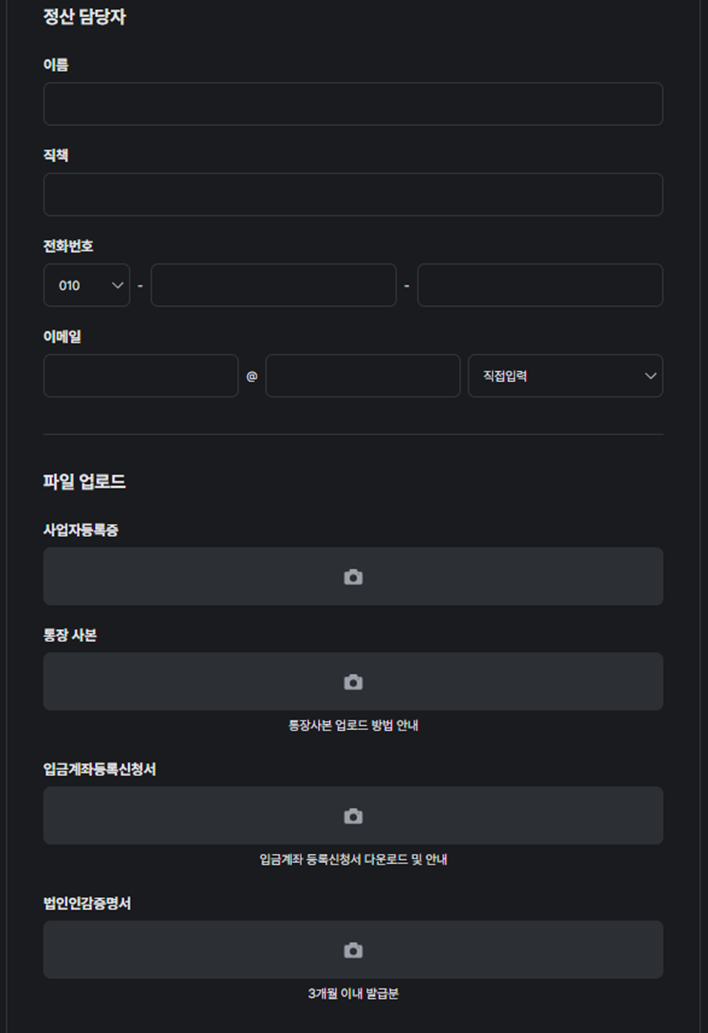Click the camera icon under 입금계좌등록신청서

353,816
